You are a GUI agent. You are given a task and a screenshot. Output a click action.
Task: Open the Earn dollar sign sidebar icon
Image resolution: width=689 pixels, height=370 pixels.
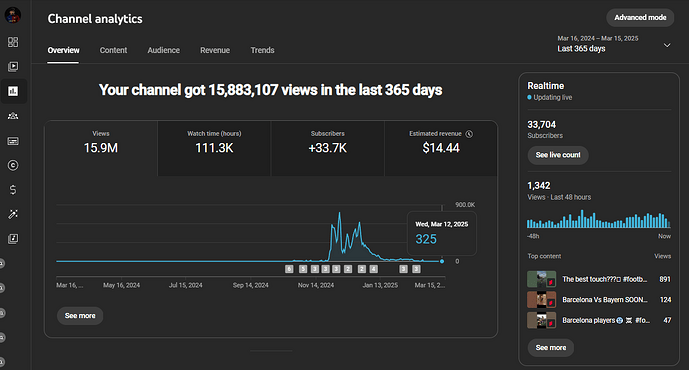[13, 190]
